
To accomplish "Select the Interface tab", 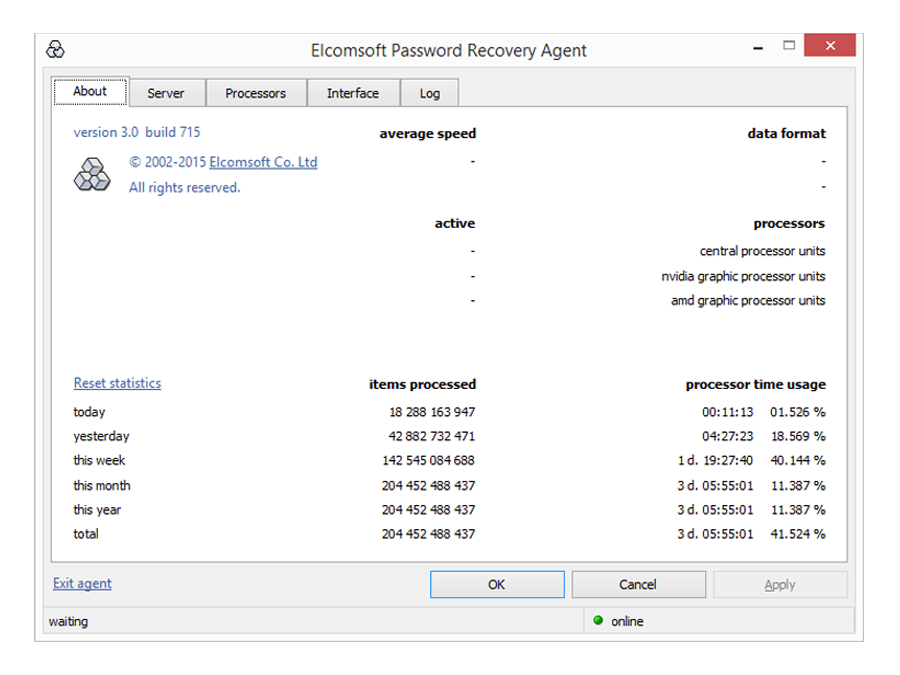I will (353, 93).
